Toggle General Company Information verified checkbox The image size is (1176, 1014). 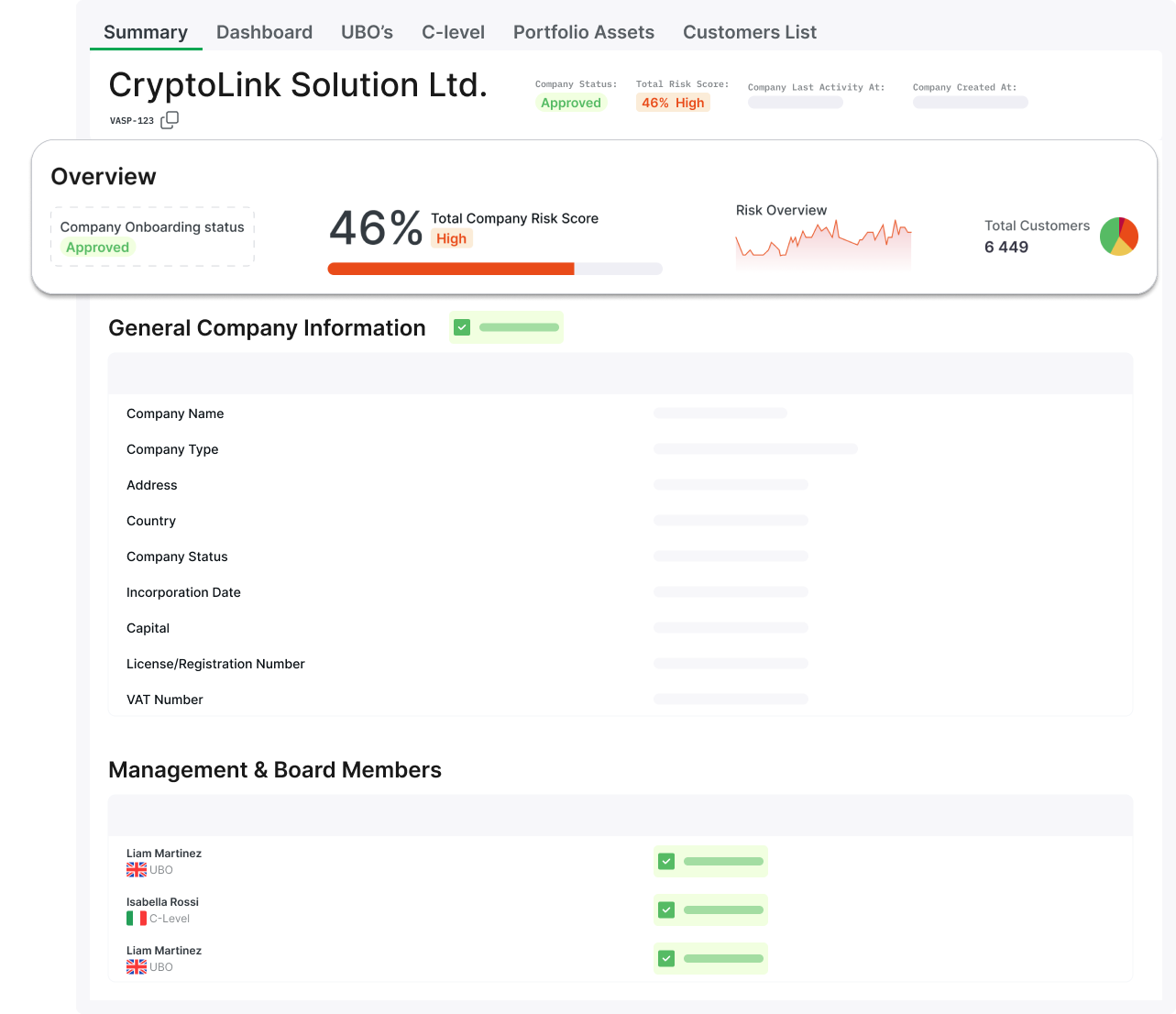point(462,327)
